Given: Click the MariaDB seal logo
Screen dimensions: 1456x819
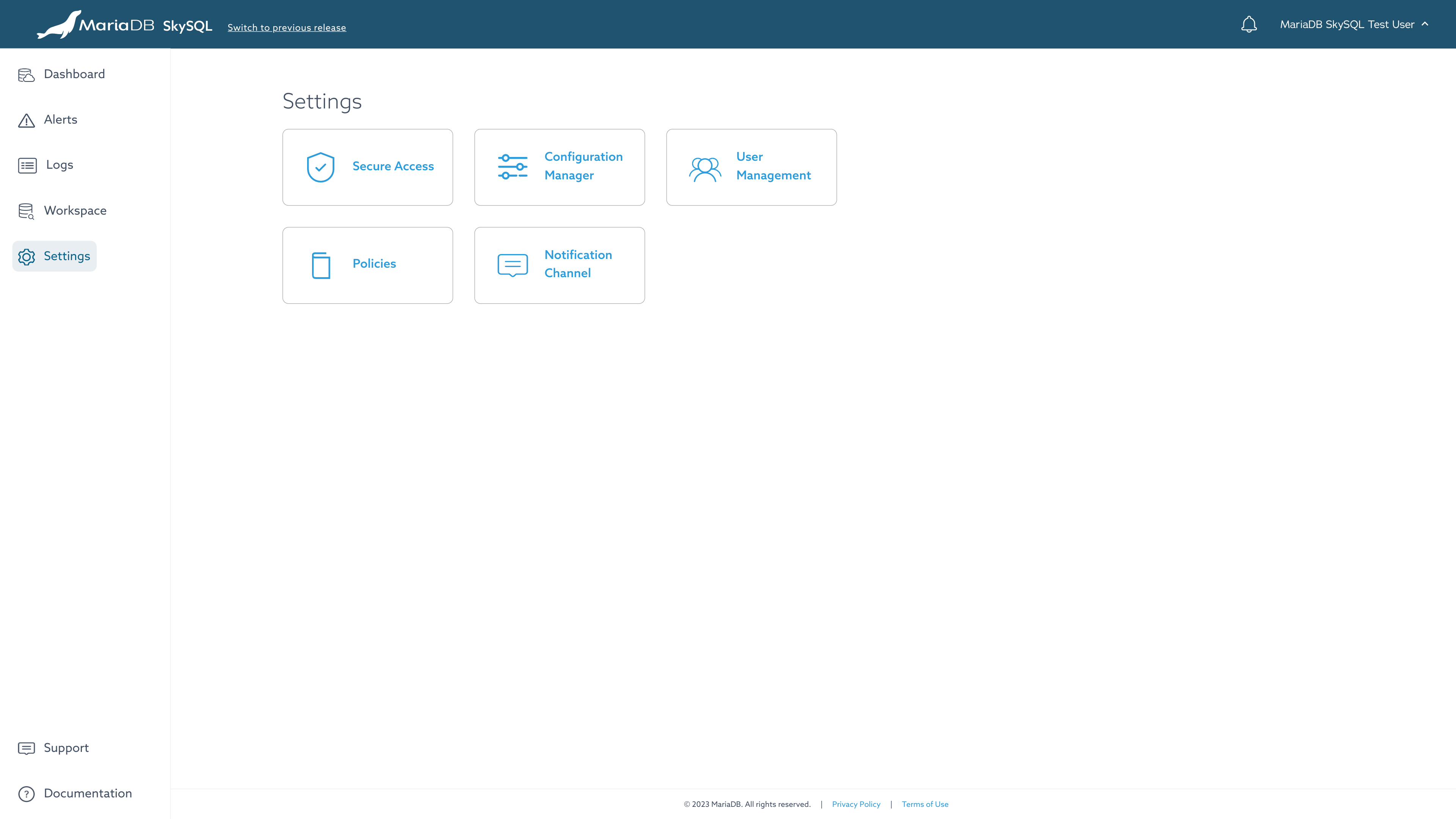Looking at the screenshot, I should 59,25.
